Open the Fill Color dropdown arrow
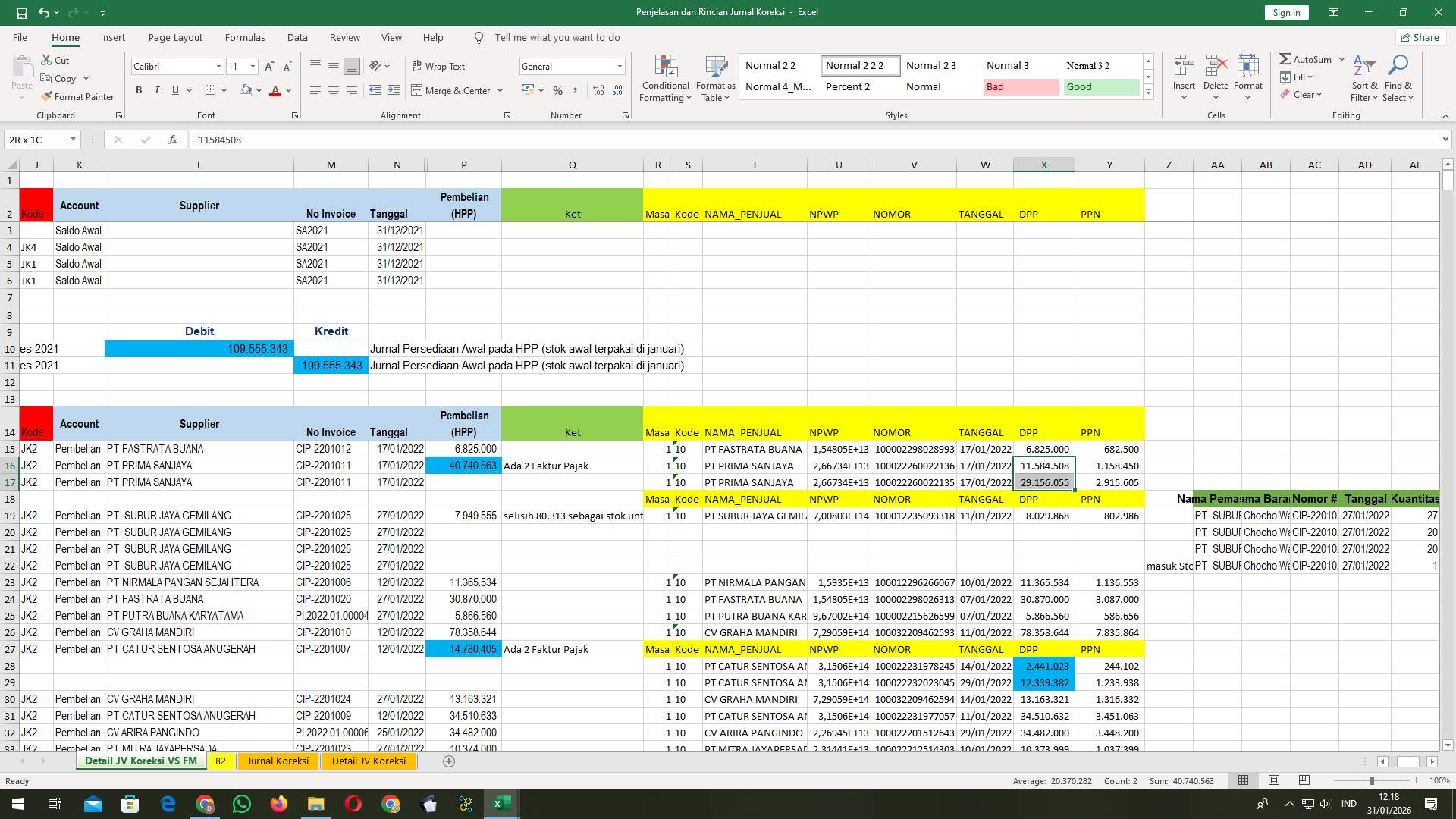Screen dimensions: 1456x819 tap(259, 90)
